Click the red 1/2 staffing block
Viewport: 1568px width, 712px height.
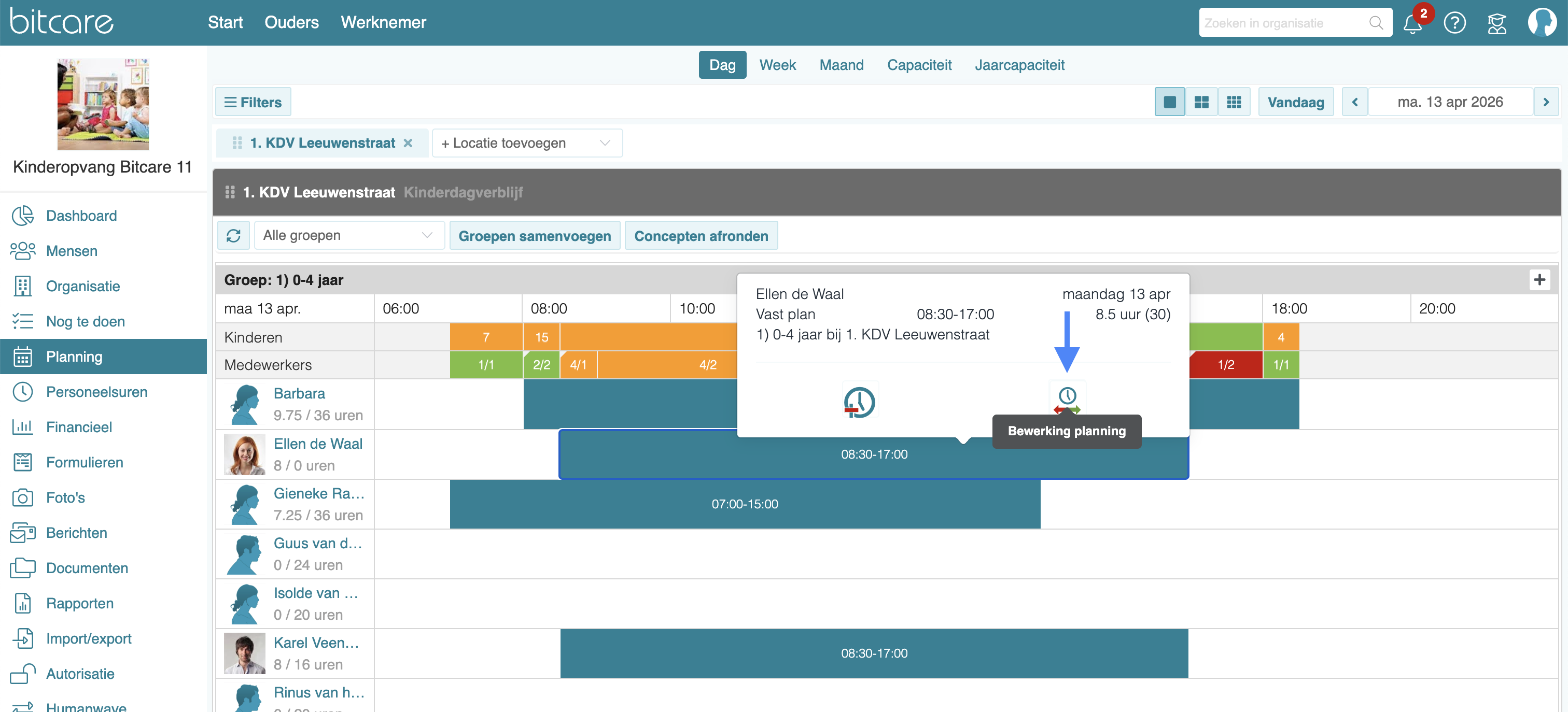click(1225, 364)
